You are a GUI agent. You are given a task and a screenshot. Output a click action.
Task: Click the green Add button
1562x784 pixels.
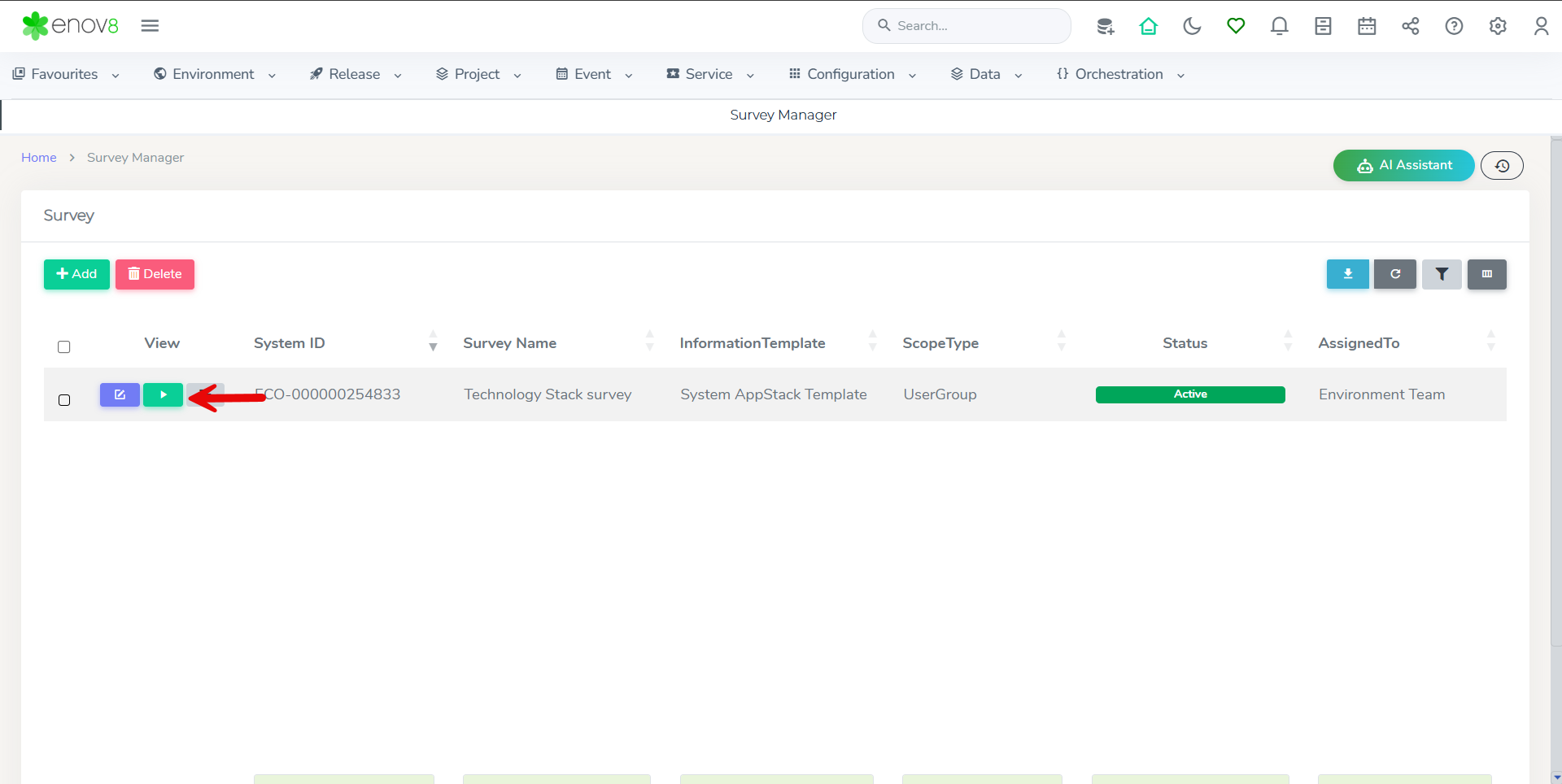[x=76, y=275]
